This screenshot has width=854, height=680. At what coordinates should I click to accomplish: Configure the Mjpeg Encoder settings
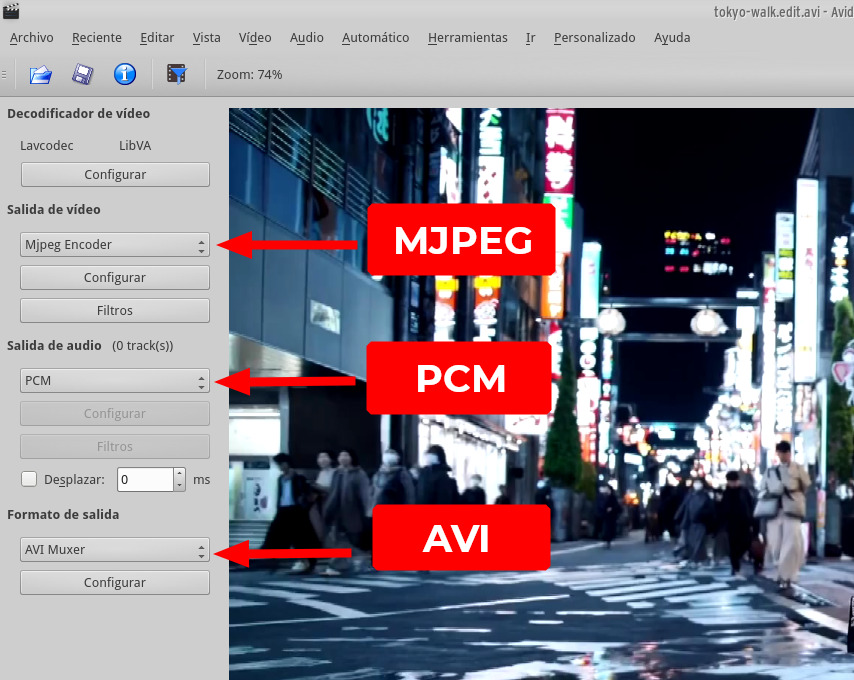pyautogui.click(x=114, y=277)
